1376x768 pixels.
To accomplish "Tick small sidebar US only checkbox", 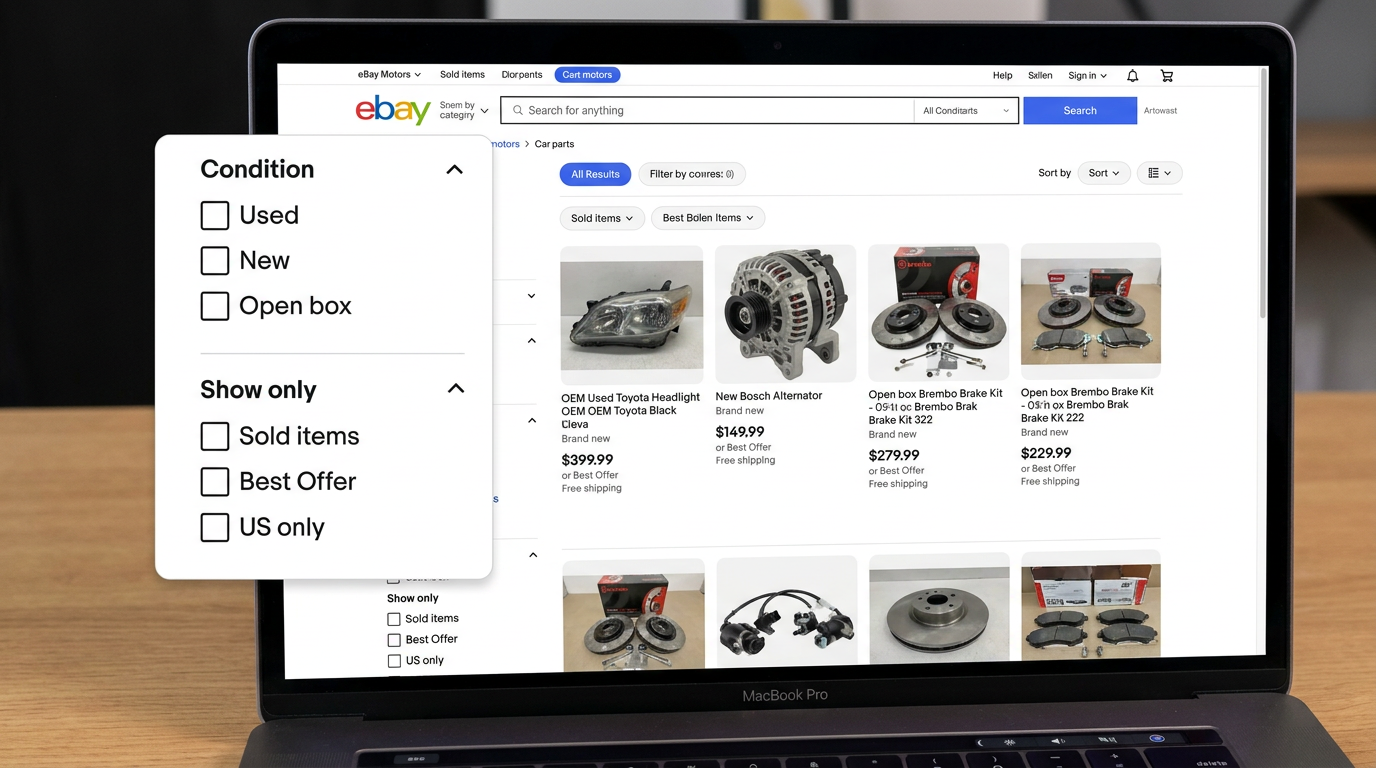I will (x=394, y=661).
